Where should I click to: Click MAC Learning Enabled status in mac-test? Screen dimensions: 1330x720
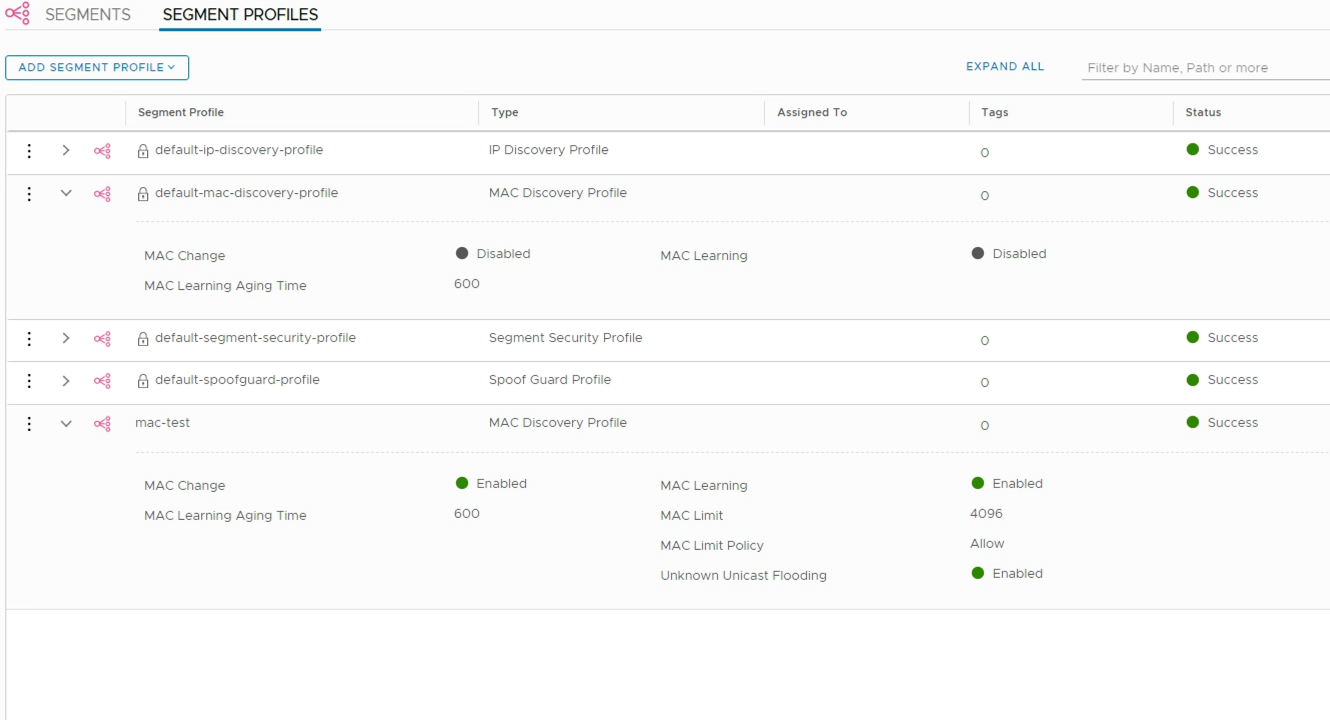pos(1007,484)
